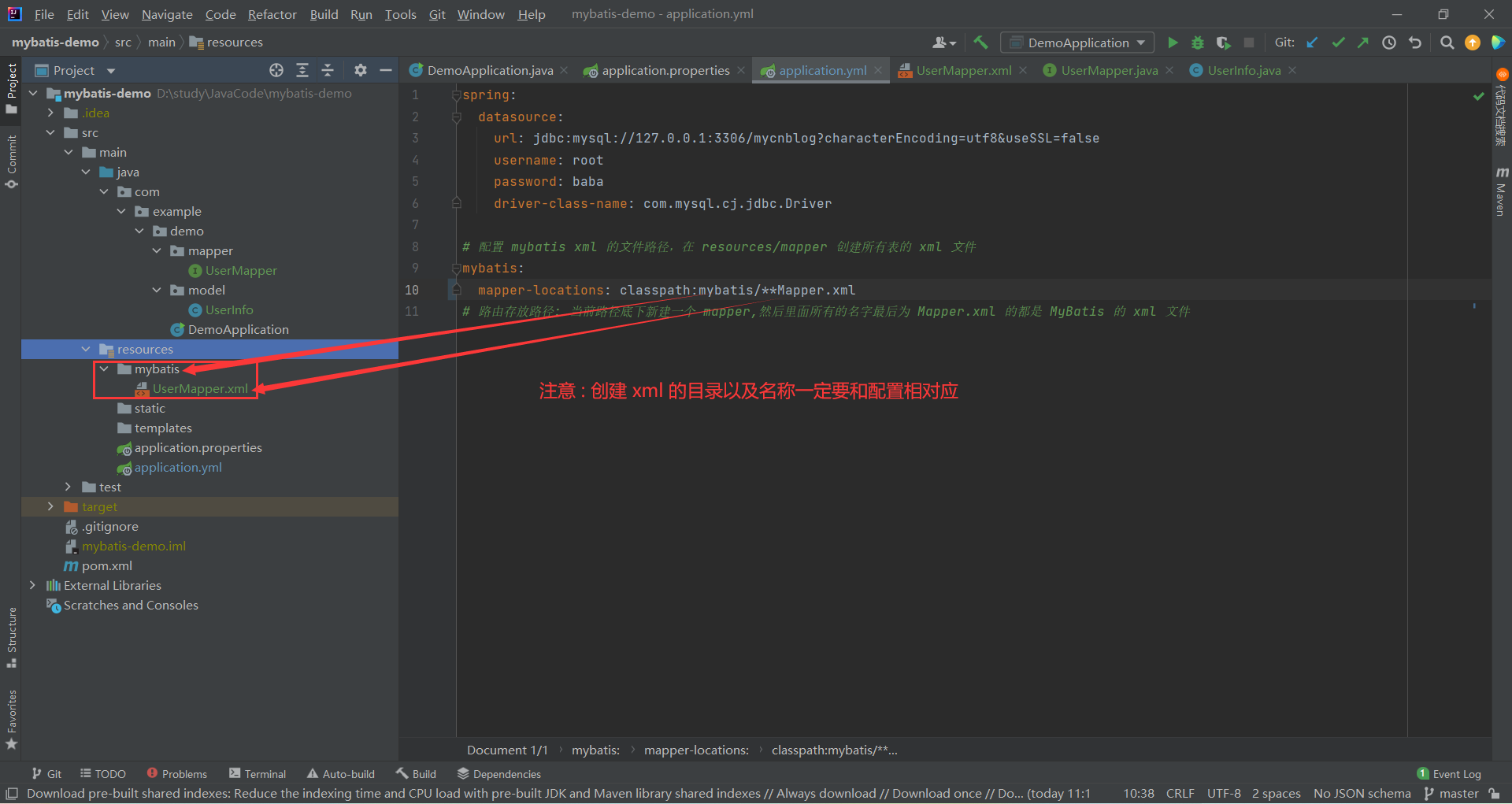1512x804 pixels.
Task: Close the application.yml tab
Action: tap(878, 70)
